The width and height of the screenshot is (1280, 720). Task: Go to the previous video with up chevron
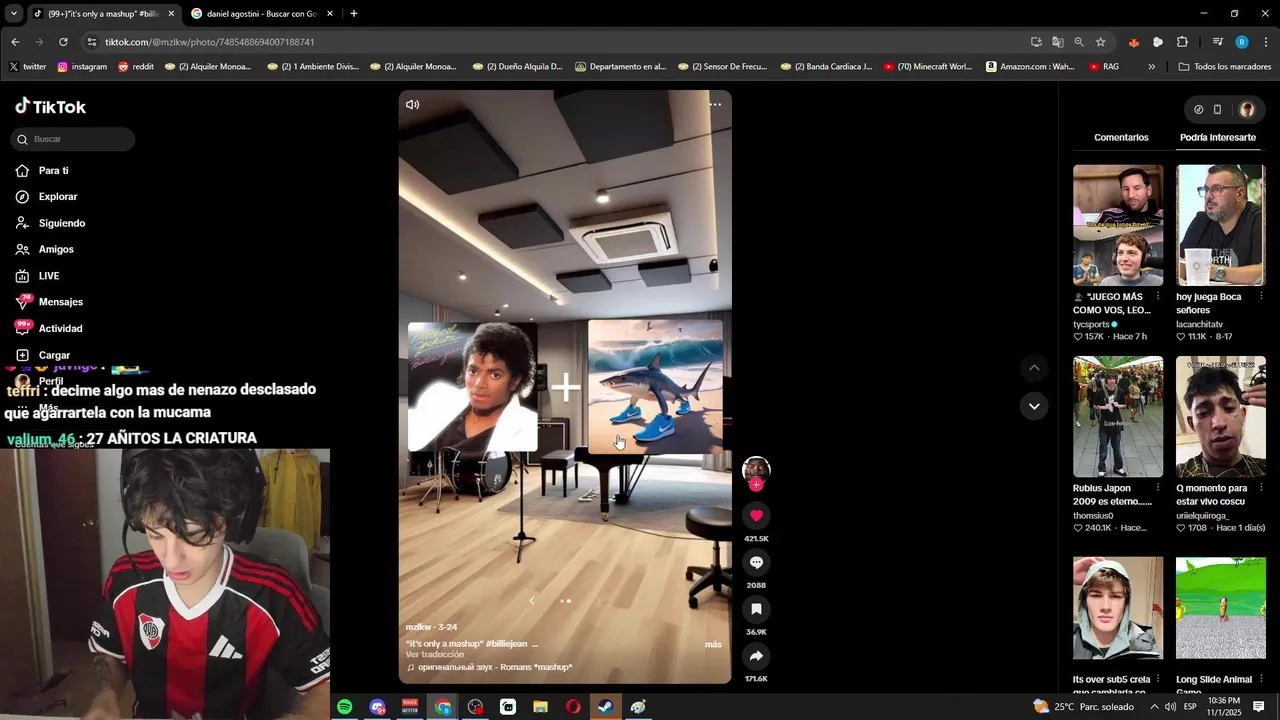1034,368
